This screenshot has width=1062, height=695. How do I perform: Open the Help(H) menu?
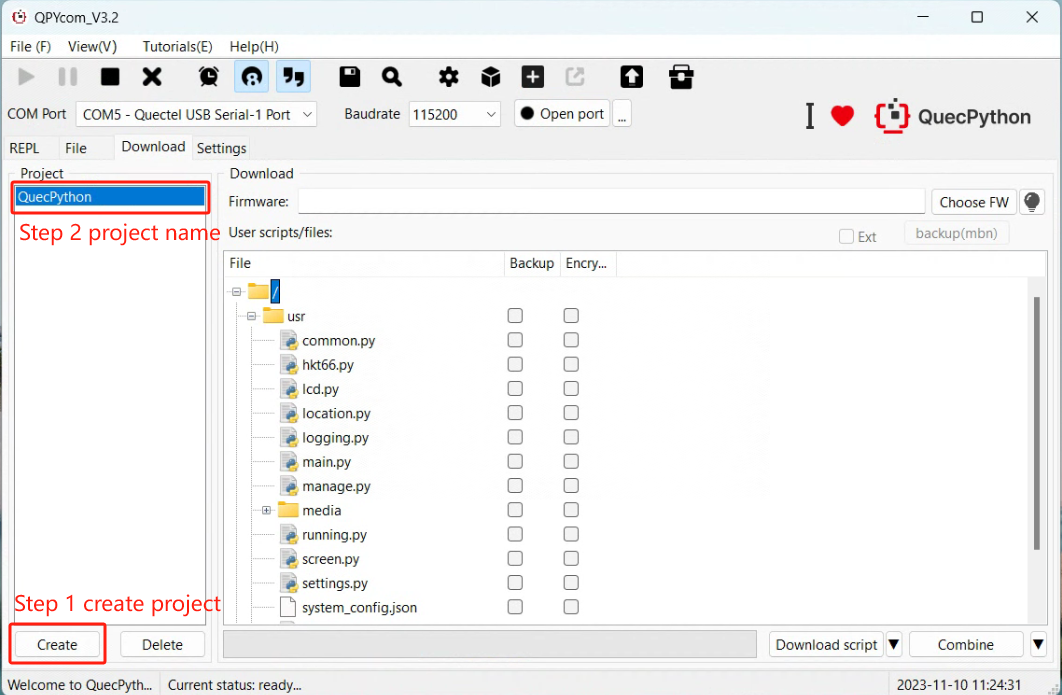254,46
